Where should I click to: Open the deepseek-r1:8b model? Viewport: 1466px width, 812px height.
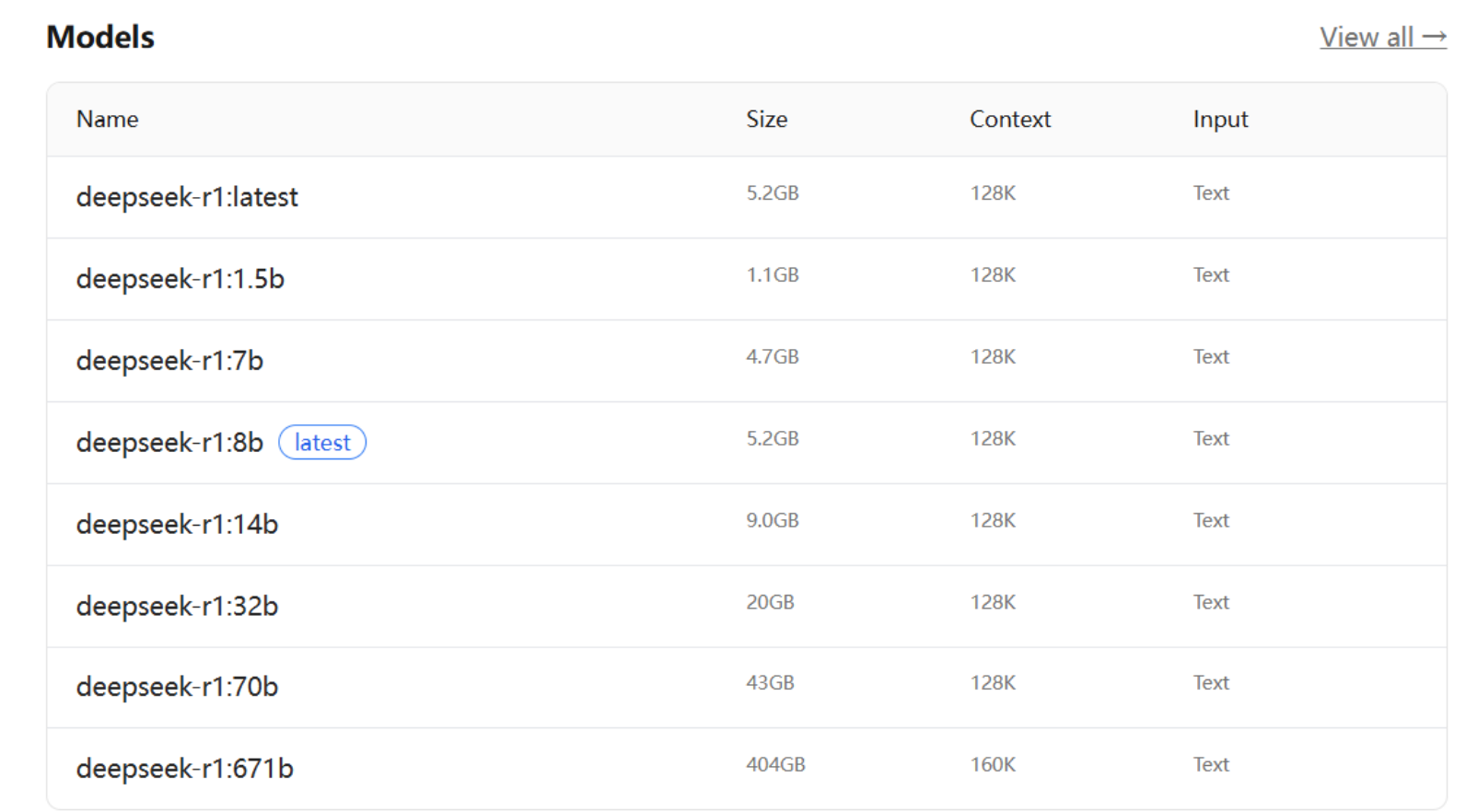tap(169, 443)
